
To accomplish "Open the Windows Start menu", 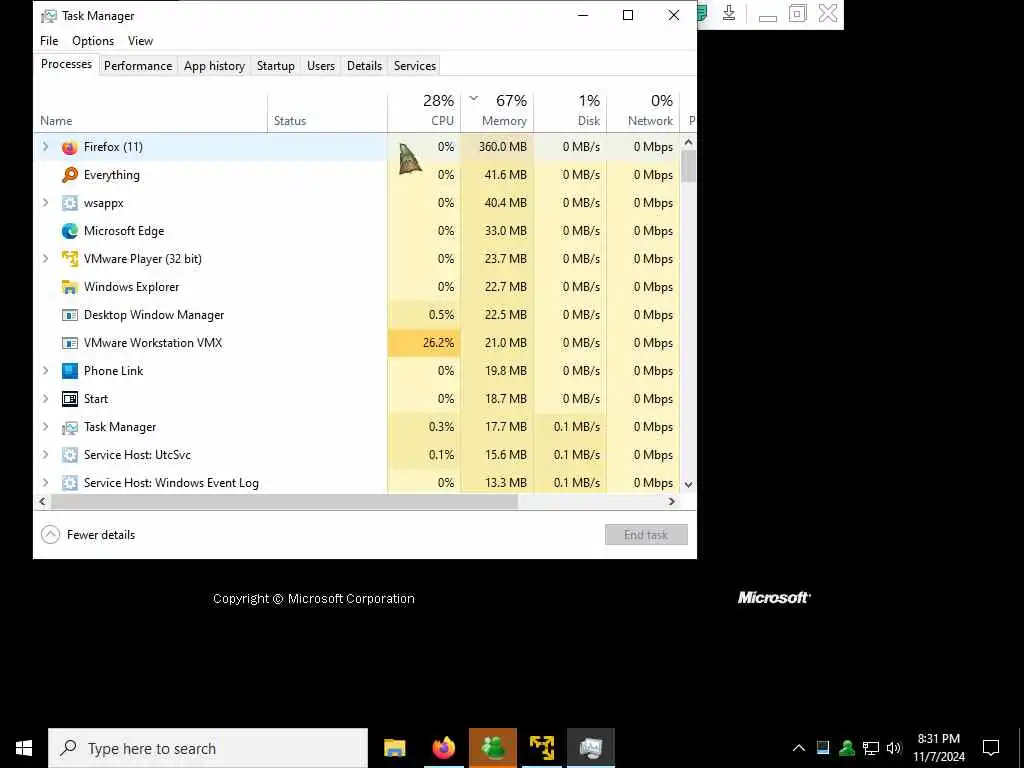I will coord(24,748).
